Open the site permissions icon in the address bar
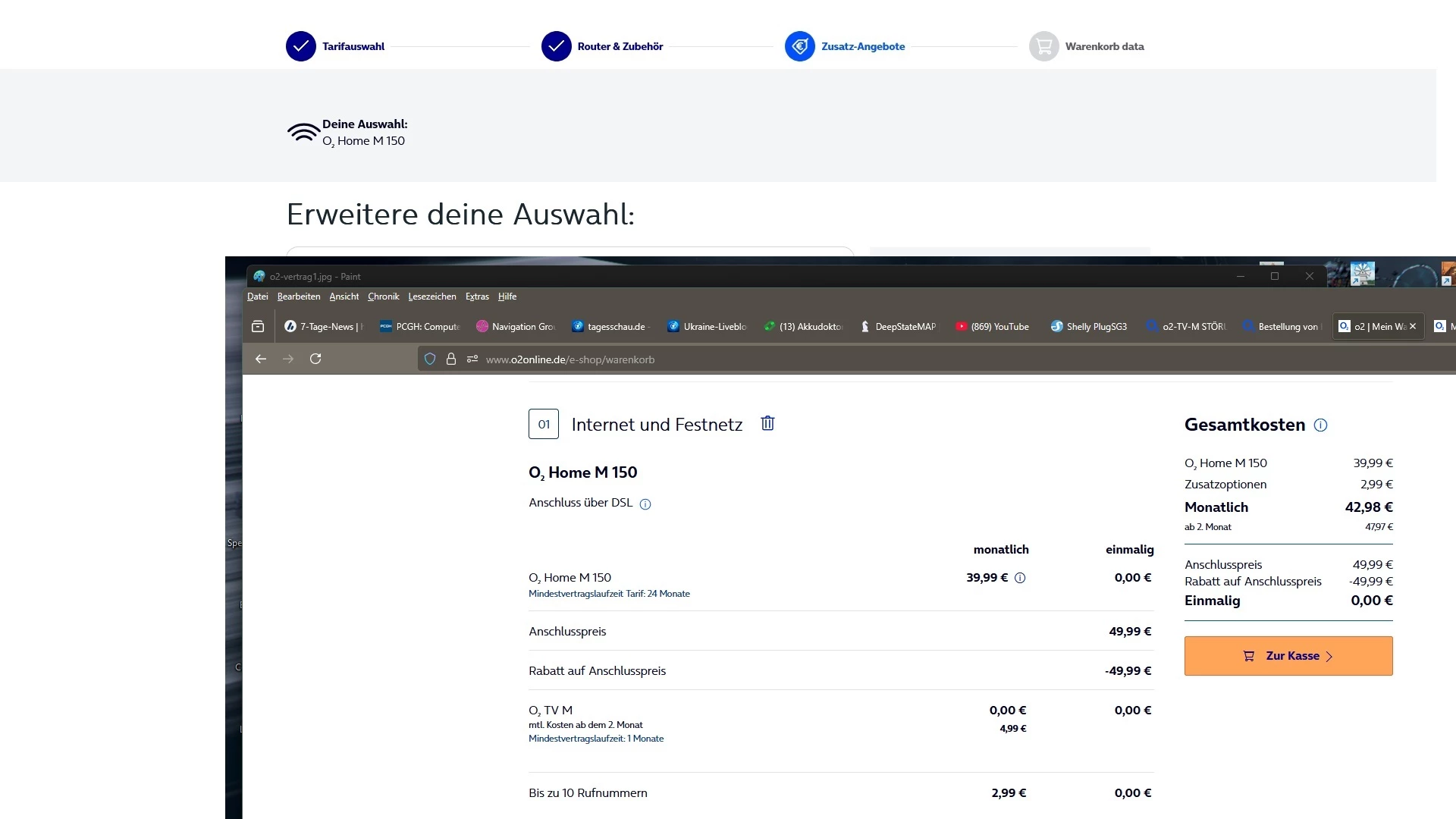This screenshot has height=819, width=1456. point(472,359)
